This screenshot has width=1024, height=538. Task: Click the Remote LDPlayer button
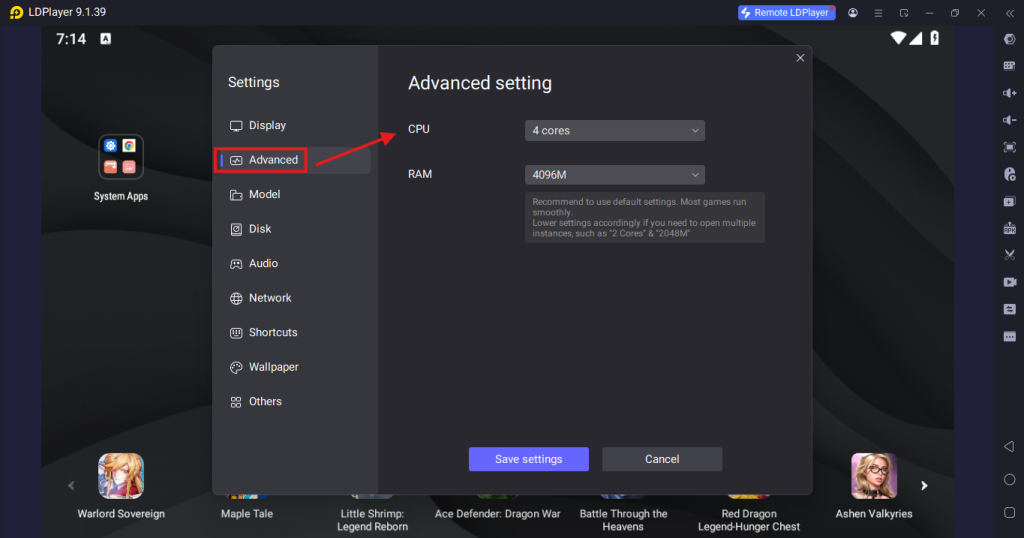[x=786, y=13]
